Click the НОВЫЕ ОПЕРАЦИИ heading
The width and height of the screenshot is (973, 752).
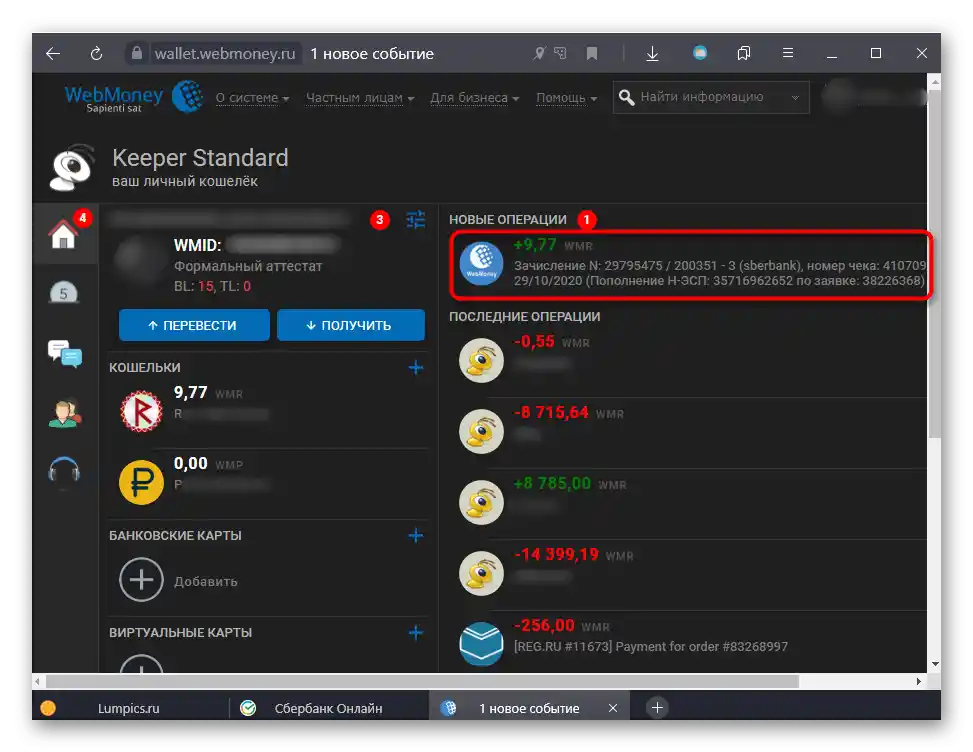click(x=508, y=220)
